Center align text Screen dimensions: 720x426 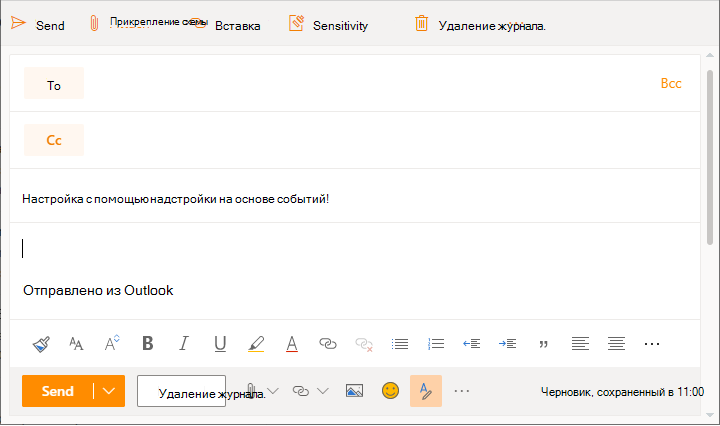616,344
